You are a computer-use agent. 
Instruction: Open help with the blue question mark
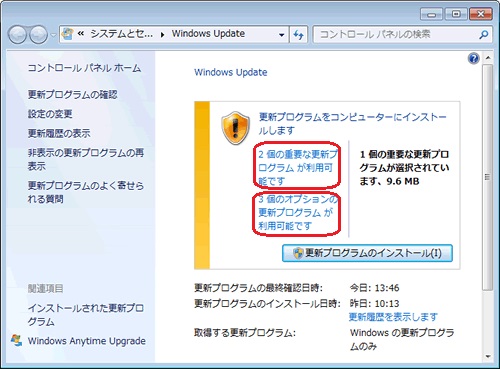474,59
